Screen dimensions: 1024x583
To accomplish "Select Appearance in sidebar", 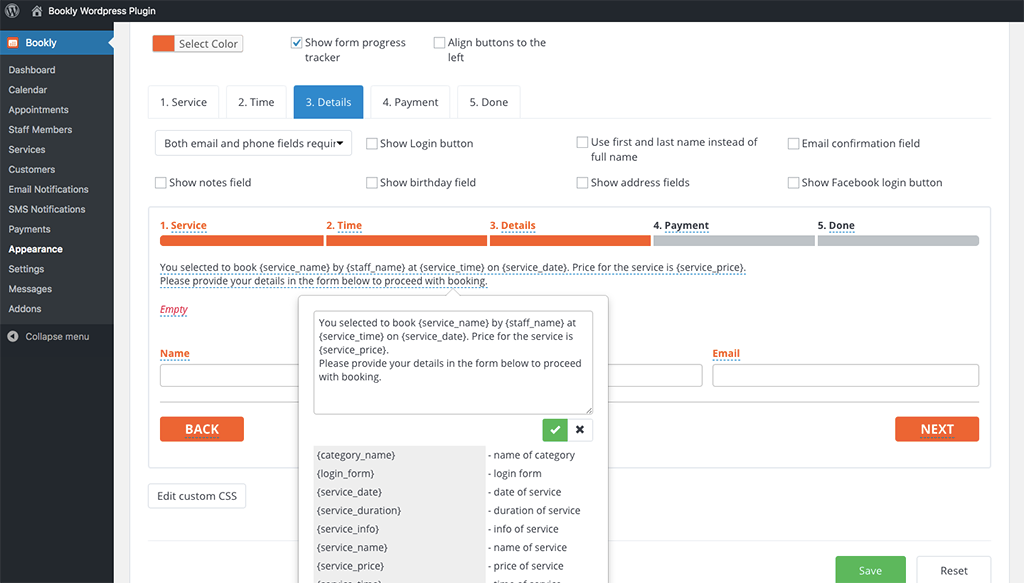I will click(x=35, y=249).
